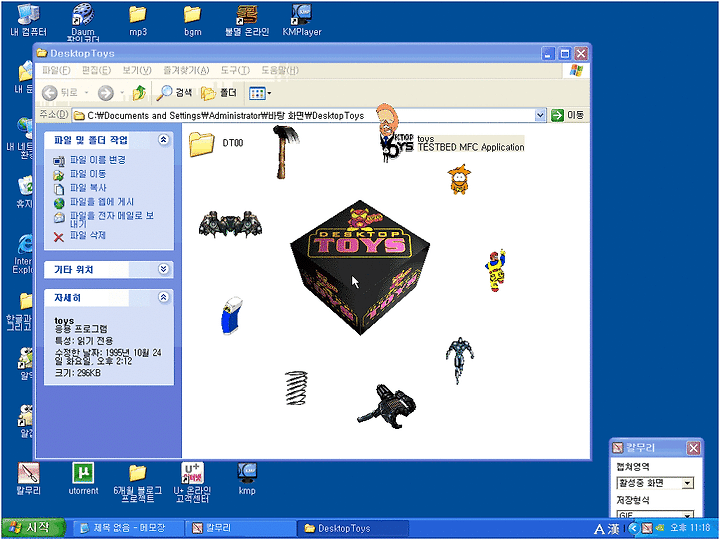Open the 칼무리 desktop icon

coord(28,478)
